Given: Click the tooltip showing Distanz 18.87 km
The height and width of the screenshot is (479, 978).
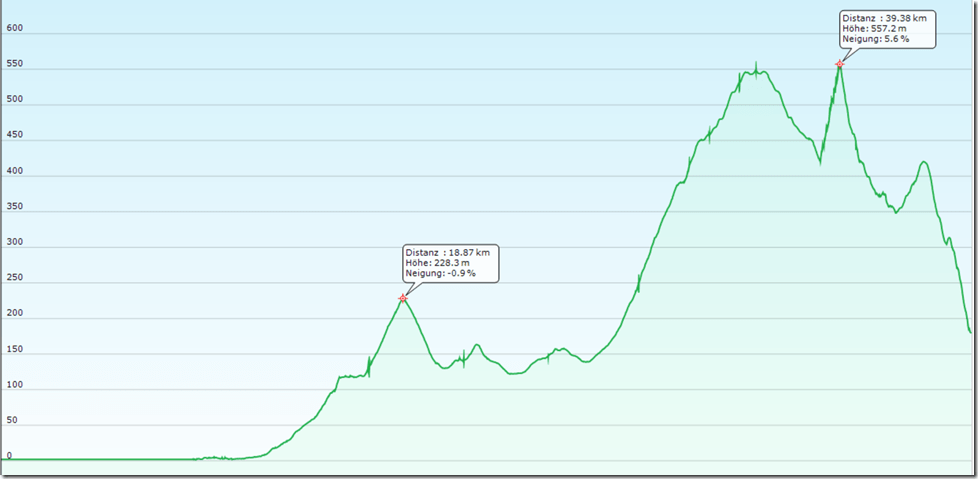Looking at the screenshot, I should pos(450,262).
